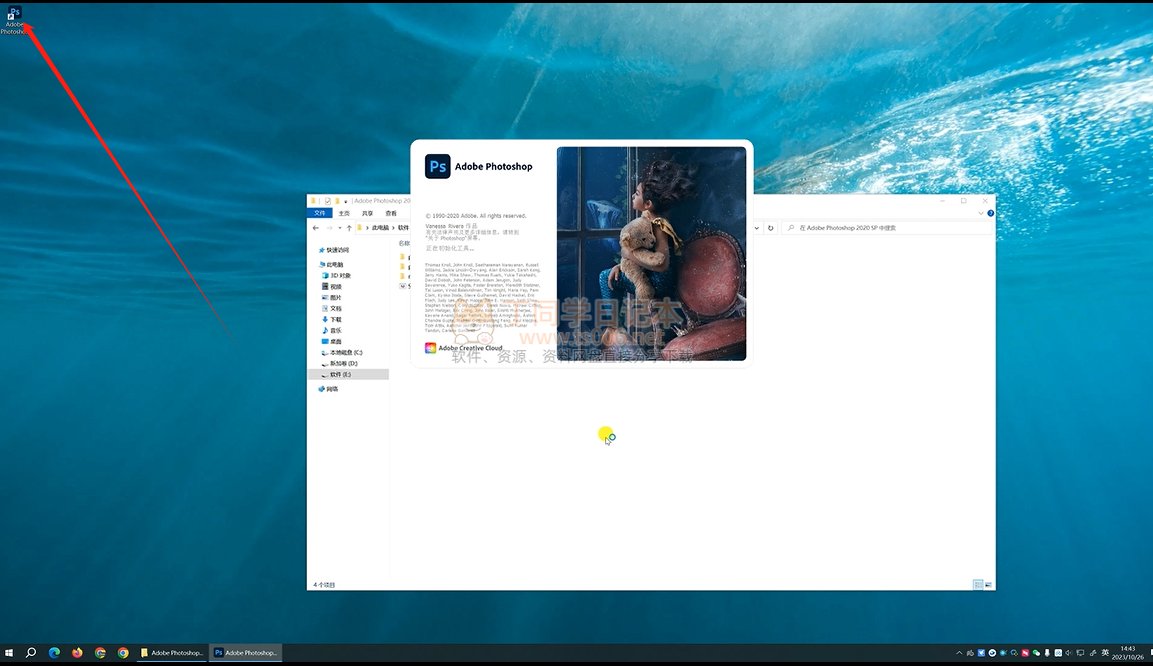Expand the Explorer ribbon chevron
The image size is (1153, 666).
(x=981, y=213)
